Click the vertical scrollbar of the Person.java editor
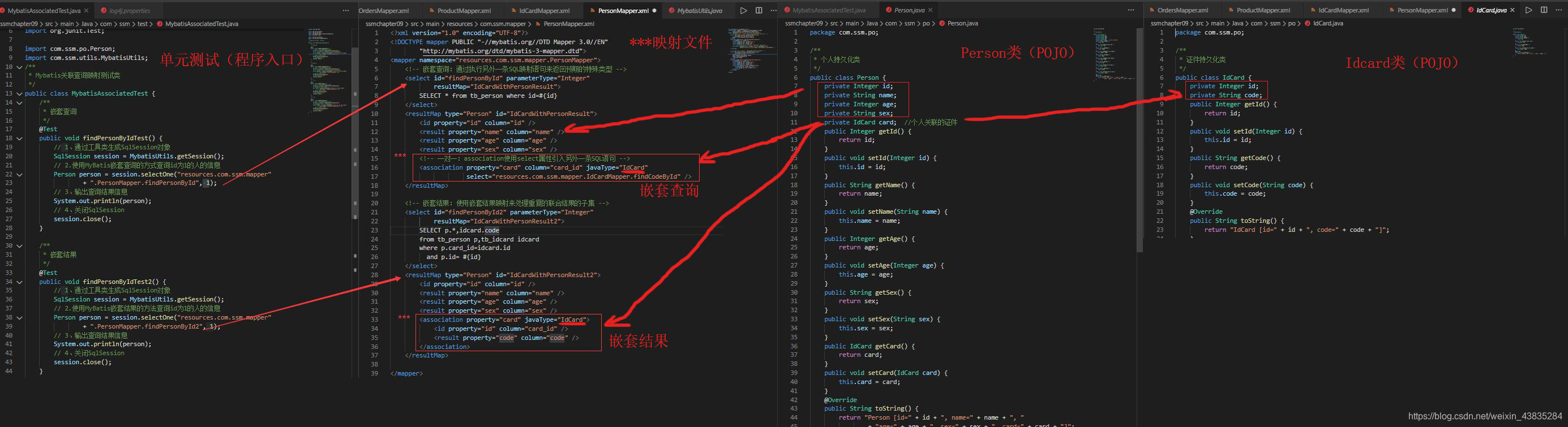Screen dimensions: 1568x427 pos(1140,140)
